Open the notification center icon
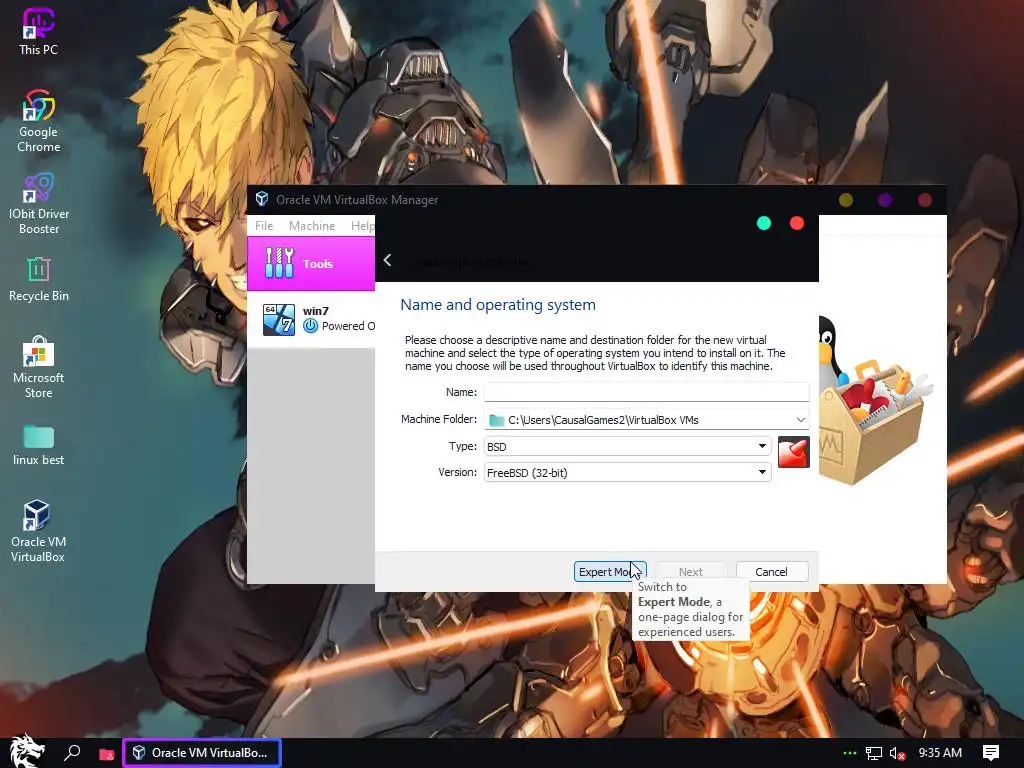The height and width of the screenshot is (768, 1024). click(x=991, y=753)
